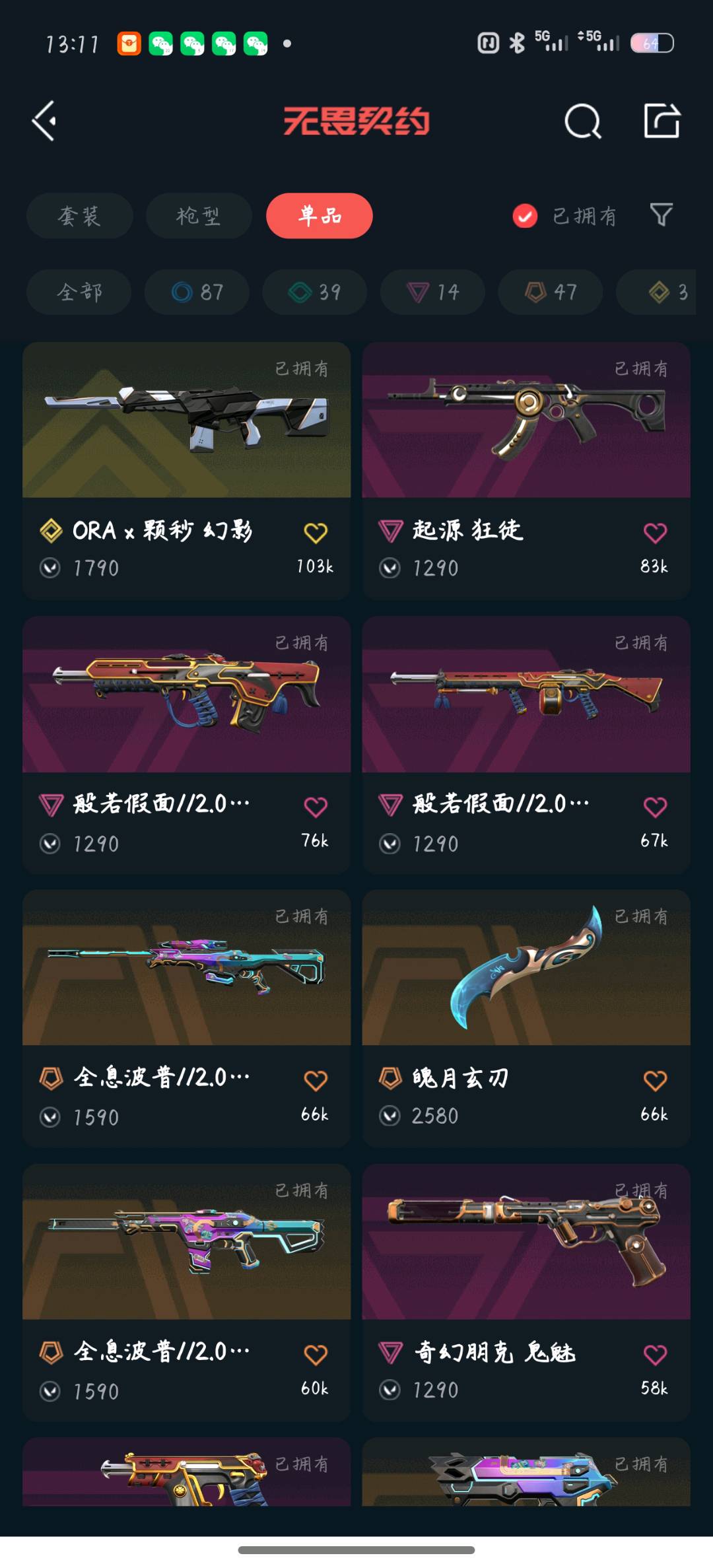Viewport: 713px width, 1568px height.
Task: Tap the share icon in header
Action: tap(662, 120)
